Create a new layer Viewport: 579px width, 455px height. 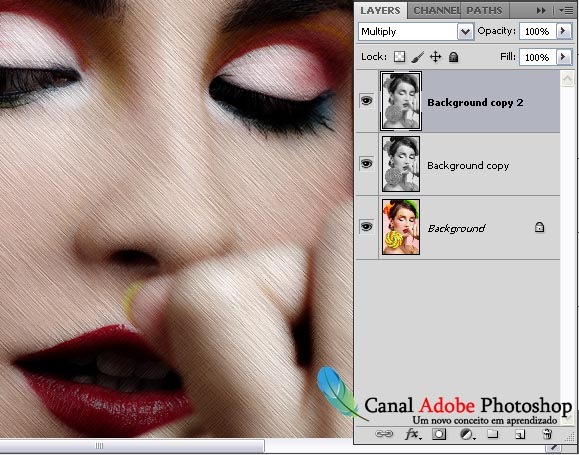[520, 434]
